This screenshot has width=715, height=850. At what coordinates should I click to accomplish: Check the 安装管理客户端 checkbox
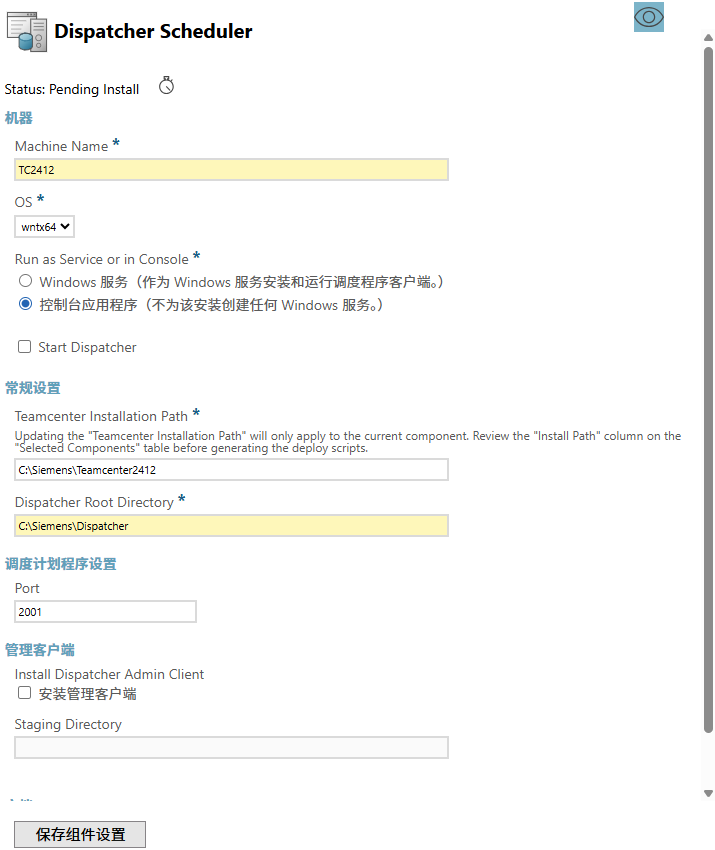[x=25, y=693]
